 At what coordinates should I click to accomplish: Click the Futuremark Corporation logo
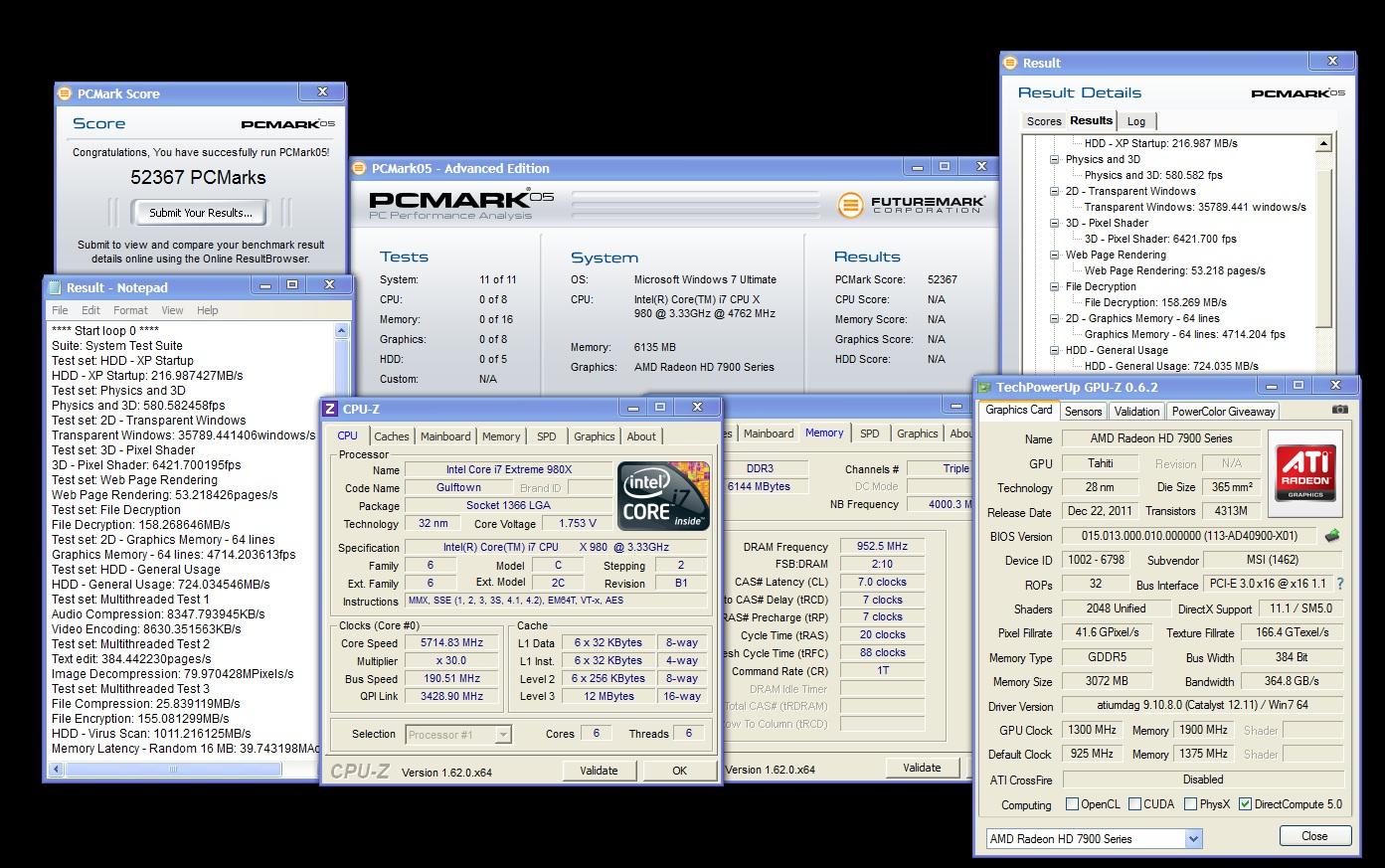(912, 204)
